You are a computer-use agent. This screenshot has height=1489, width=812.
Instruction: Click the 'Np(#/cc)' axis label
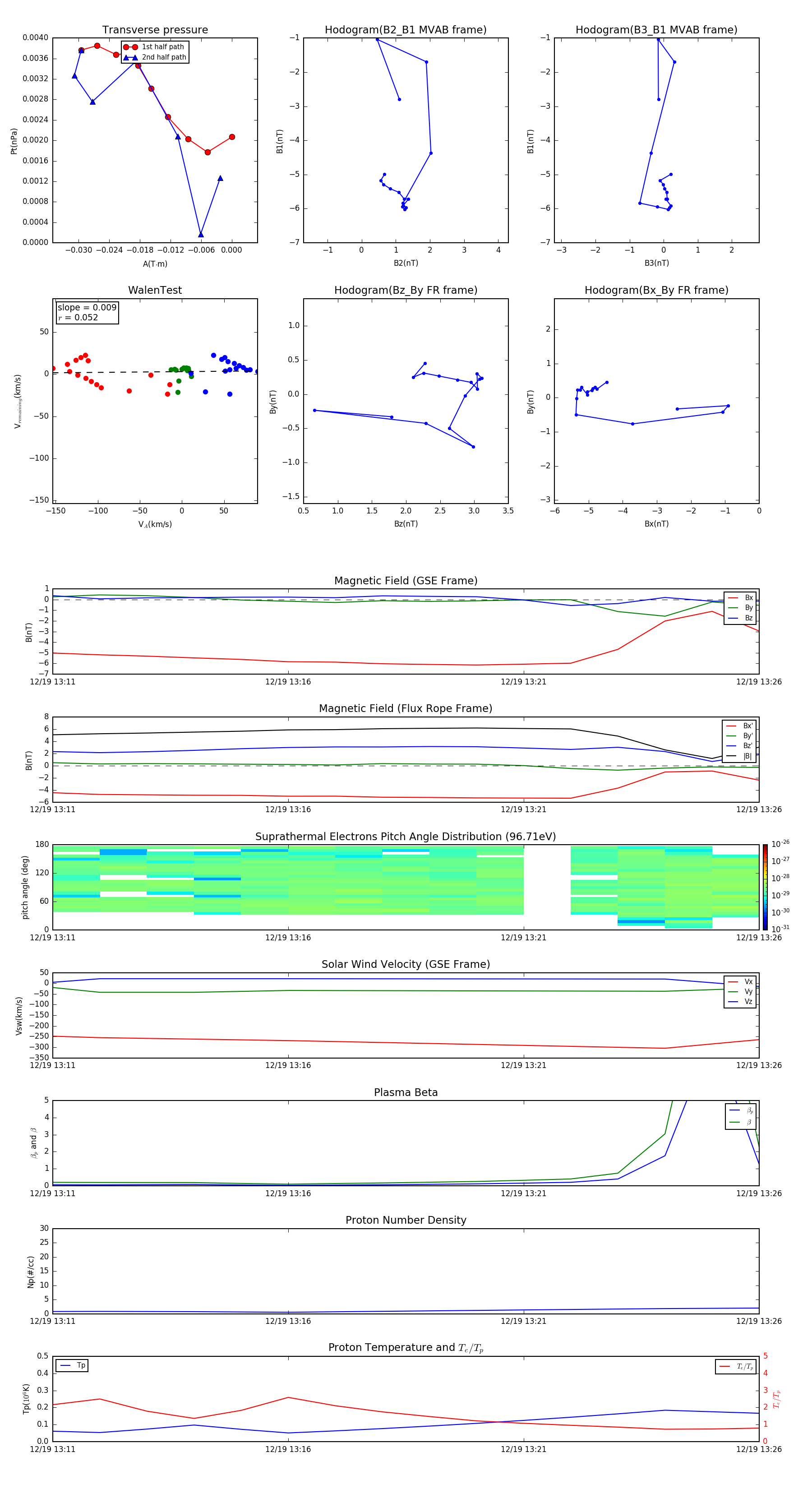[31, 1272]
